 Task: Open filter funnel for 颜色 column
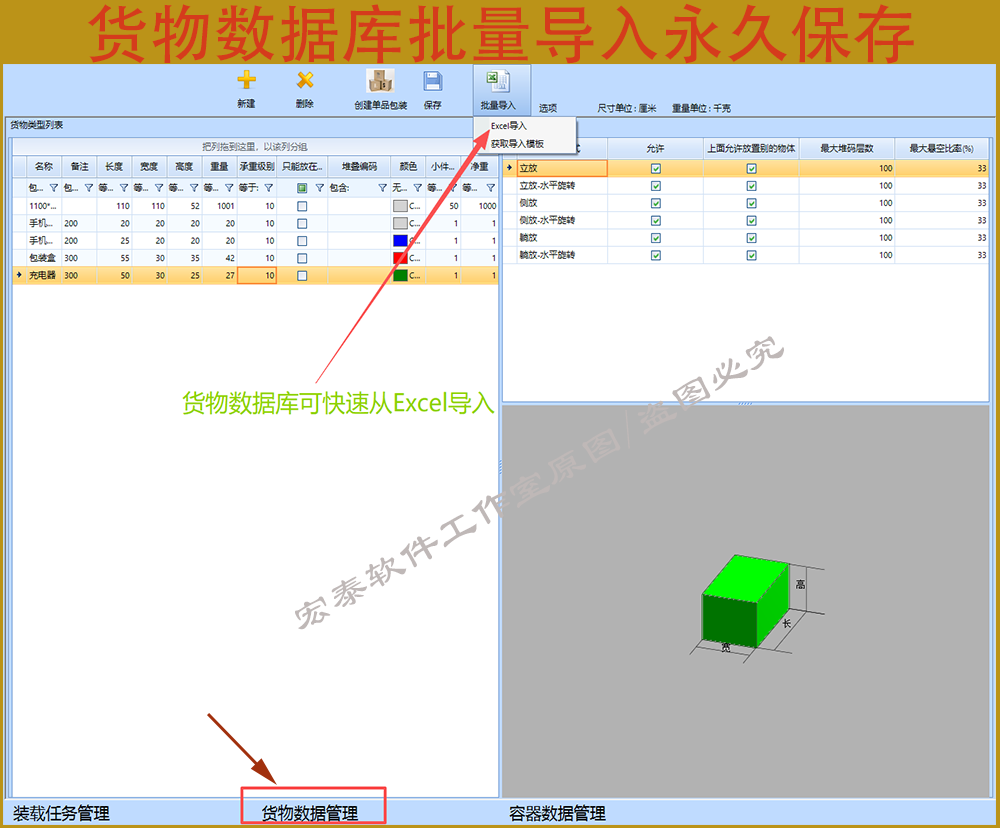click(417, 188)
